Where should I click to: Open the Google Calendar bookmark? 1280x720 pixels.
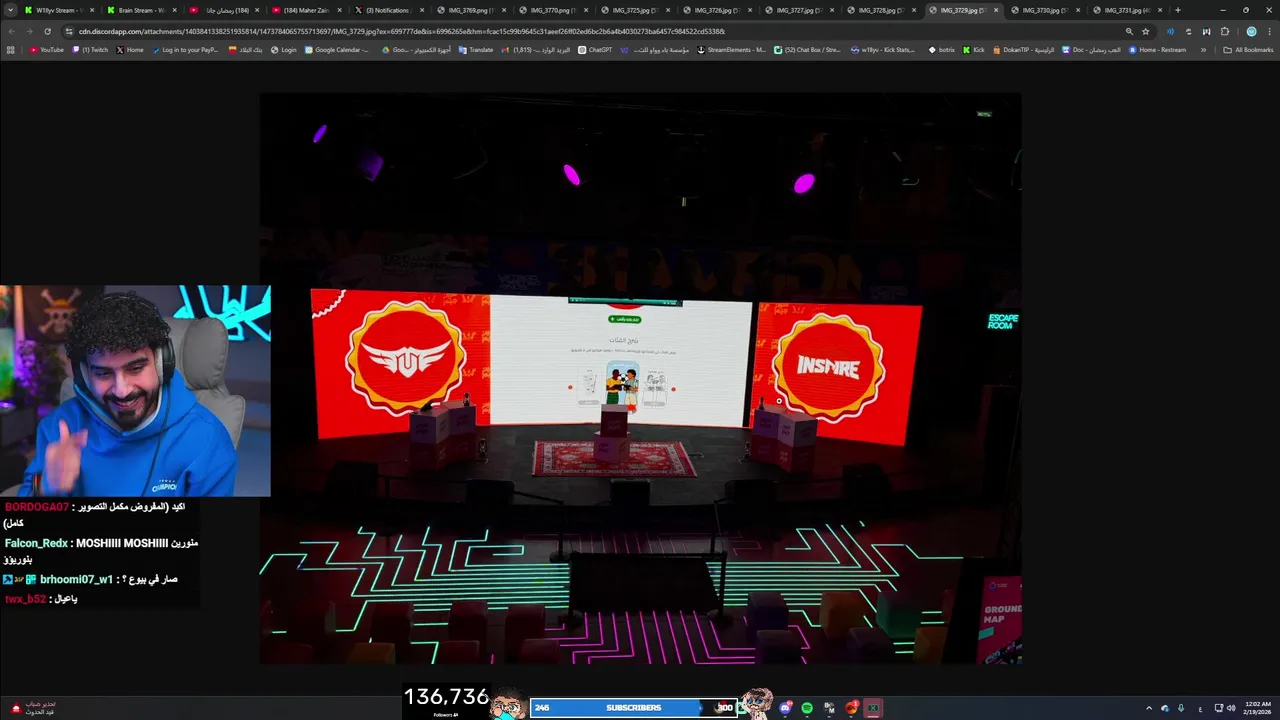[x=337, y=50]
